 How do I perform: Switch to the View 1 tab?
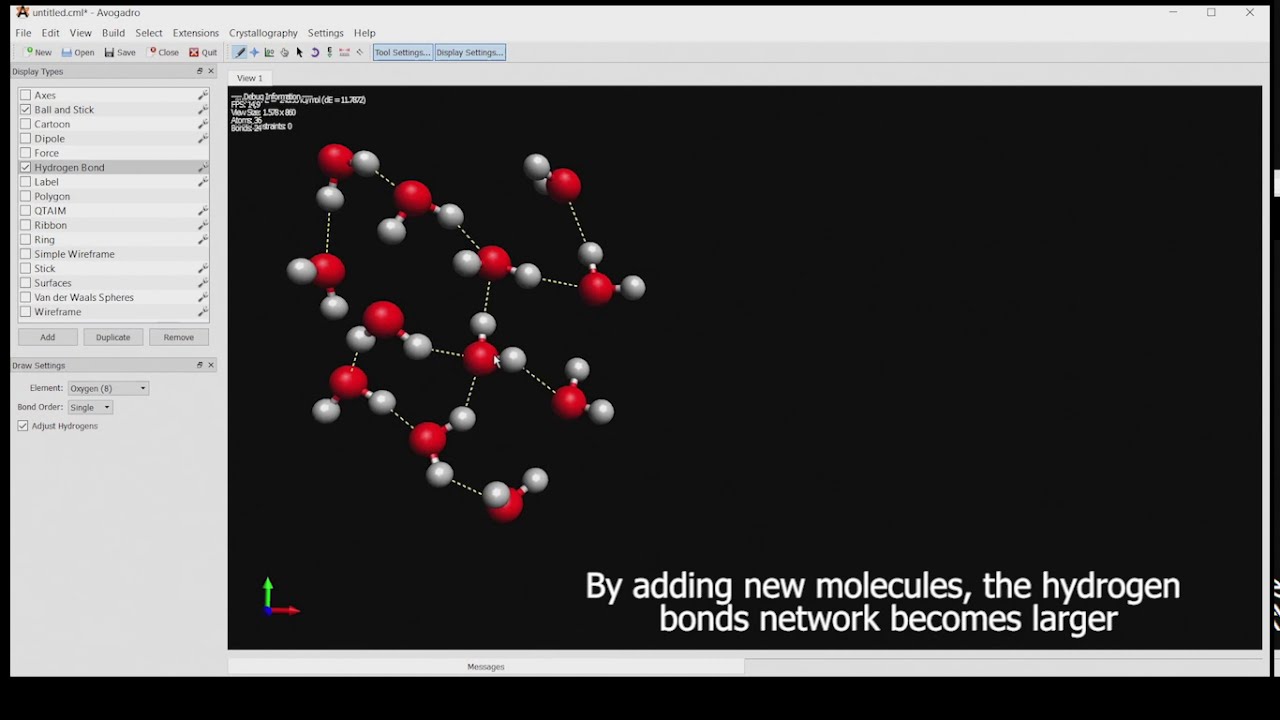[x=249, y=78]
